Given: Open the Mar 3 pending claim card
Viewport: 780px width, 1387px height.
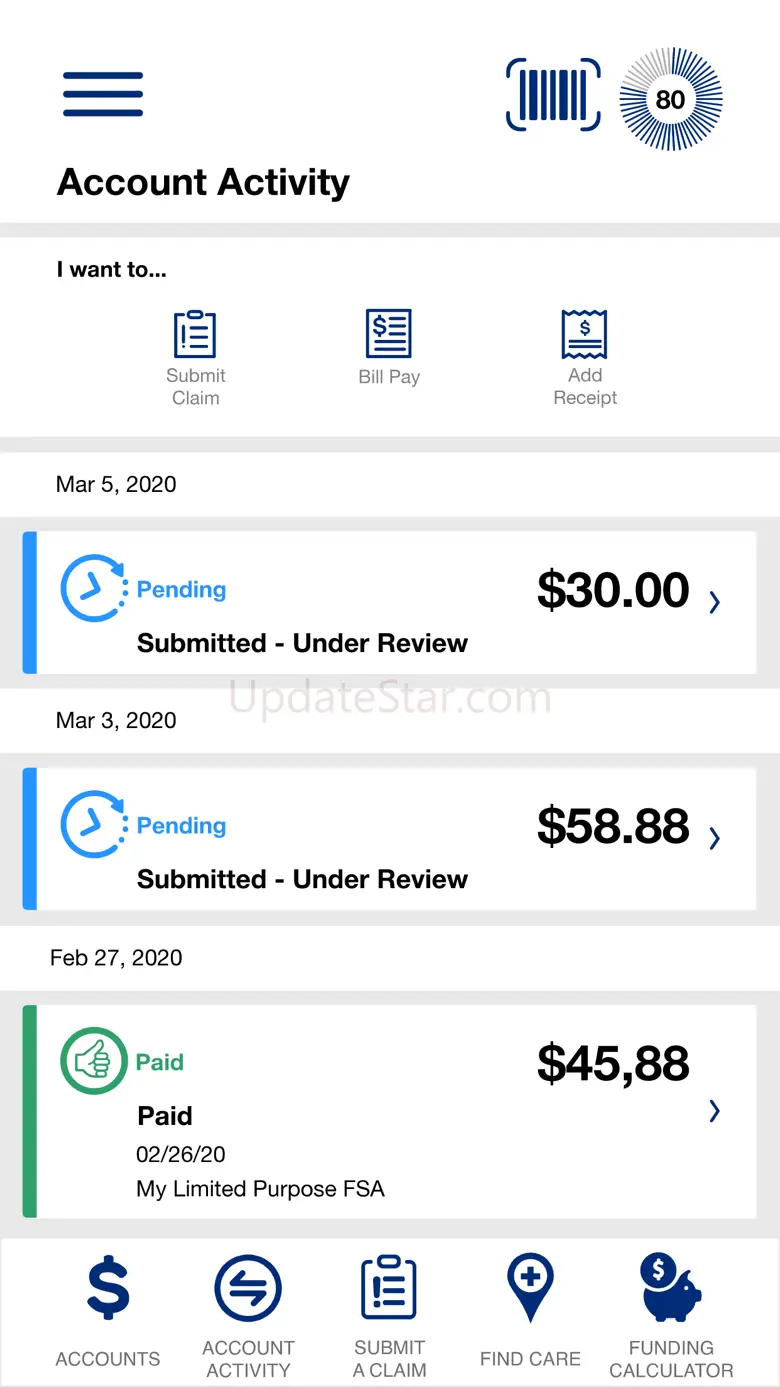Looking at the screenshot, I should [389, 838].
